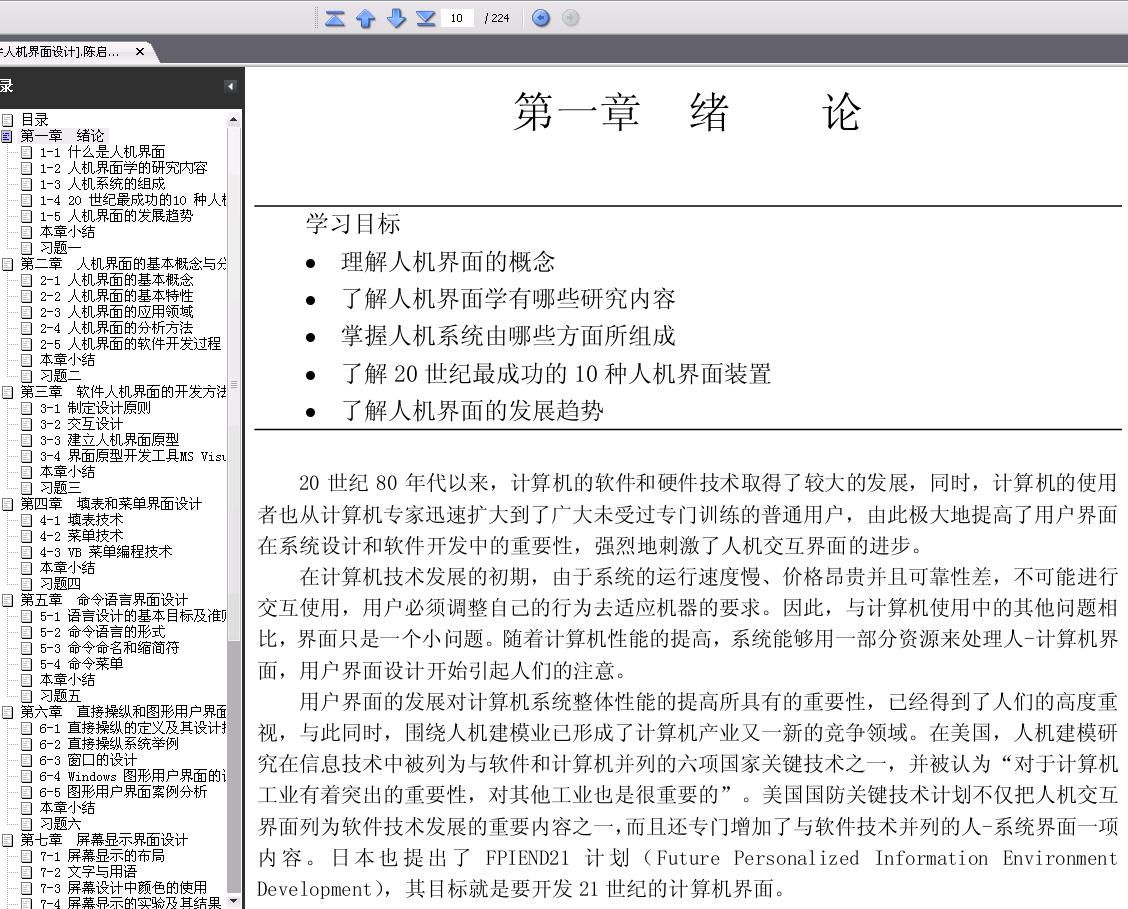Select bookmark 5-4 命令菜单
This screenshot has width=1128, height=909.
click(x=81, y=664)
